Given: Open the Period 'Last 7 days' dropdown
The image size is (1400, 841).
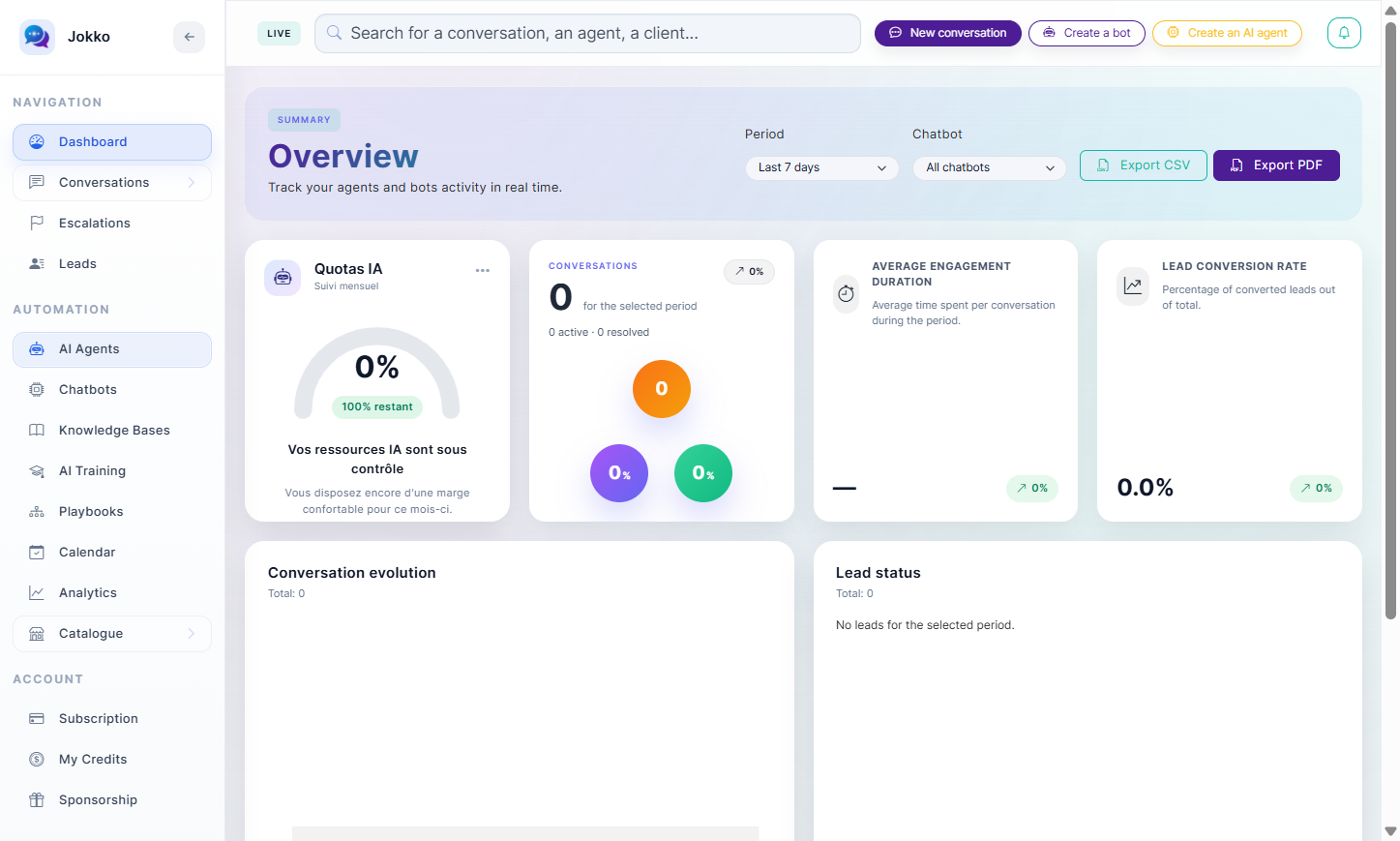Looking at the screenshot, I should coord(822,167).
